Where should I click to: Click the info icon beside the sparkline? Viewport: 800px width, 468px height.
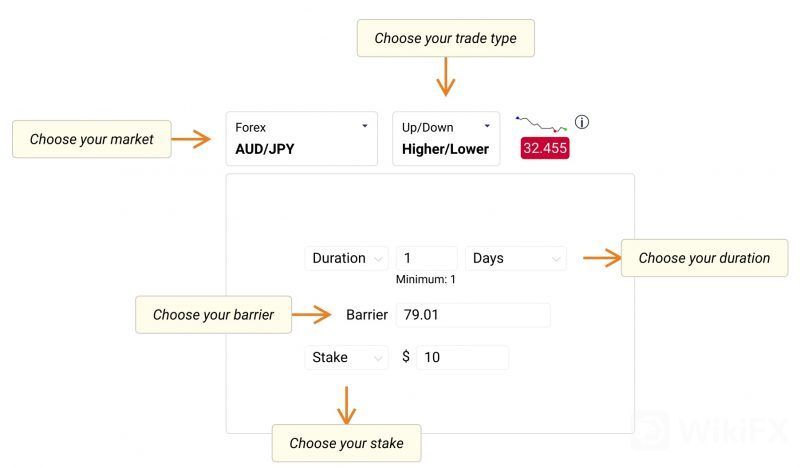[582, 123]
